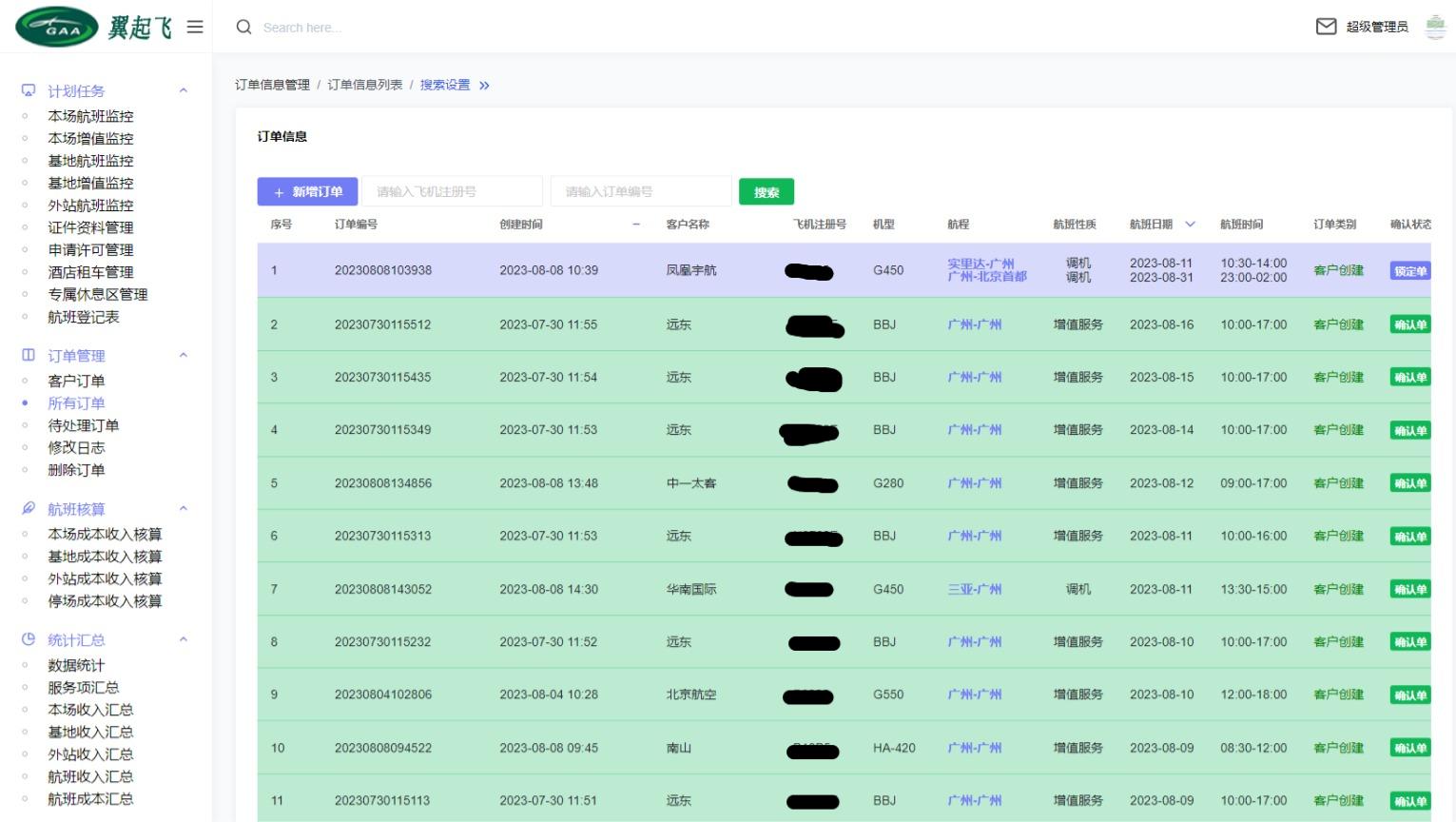This screenshot has width=1456, height=822.
Task: Click the 客户名称 column header
Action: pyautogui.click(x=688, y=225)
